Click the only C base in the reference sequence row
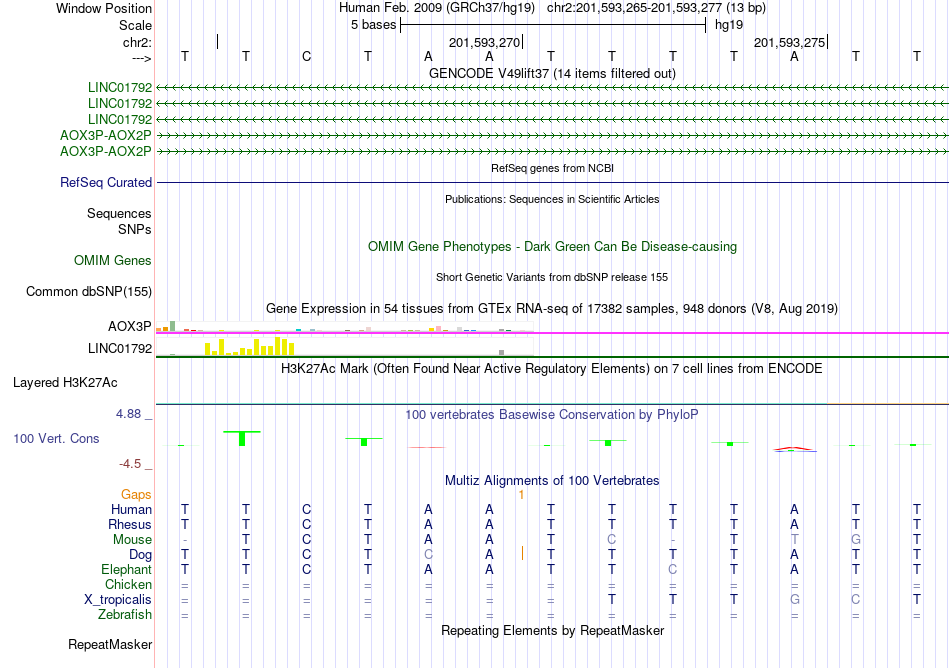The height and width of the screenshot is (668, 950). click(x=307, y=56)
